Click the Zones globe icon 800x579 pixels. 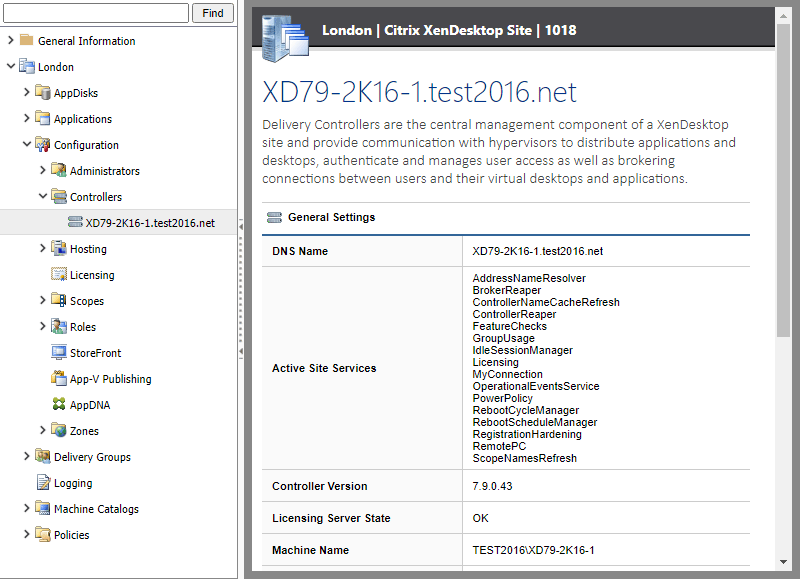[59, 430]
